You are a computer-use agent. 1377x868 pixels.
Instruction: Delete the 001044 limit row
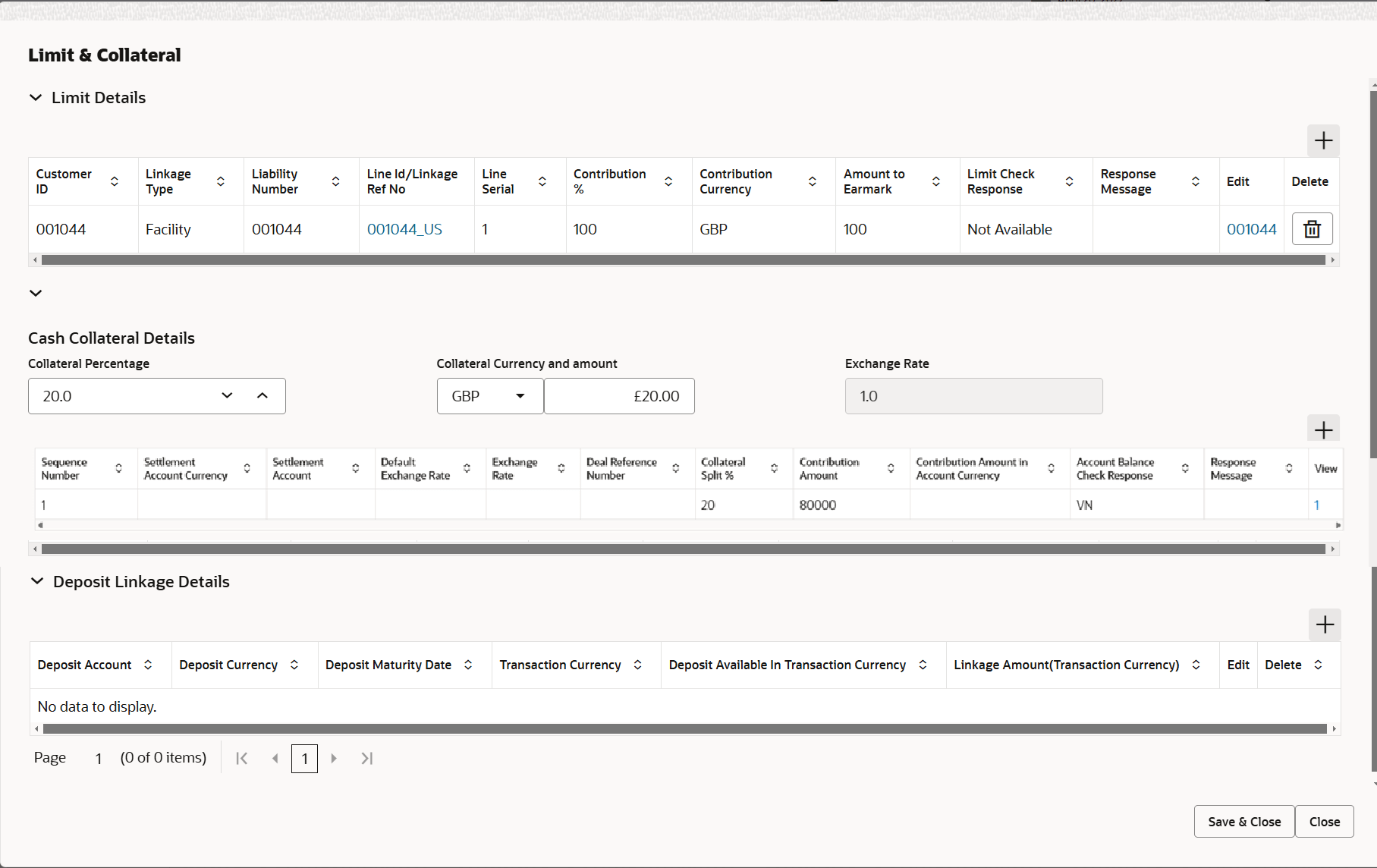(x=1312, y=229)
